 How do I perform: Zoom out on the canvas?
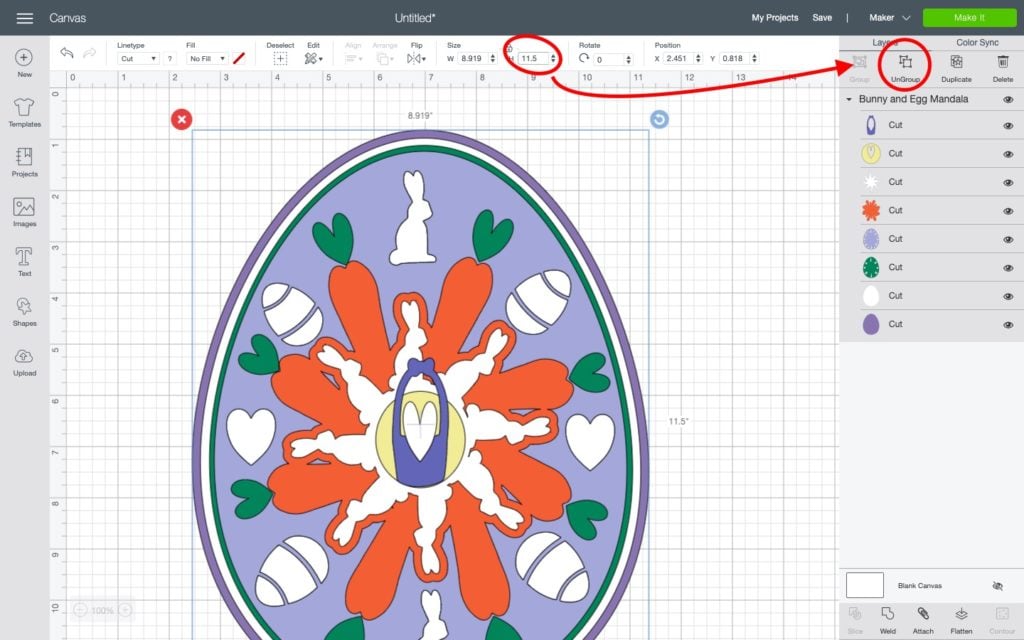click(x=80, y=610)
